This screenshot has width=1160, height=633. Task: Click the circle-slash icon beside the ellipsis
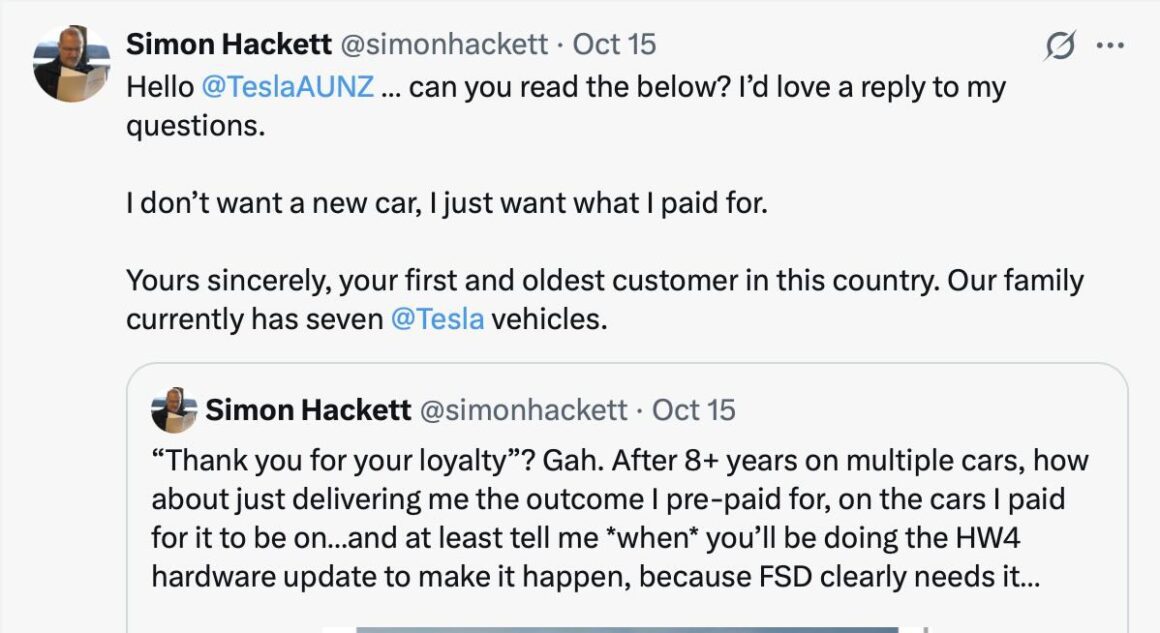(1060, 46)
